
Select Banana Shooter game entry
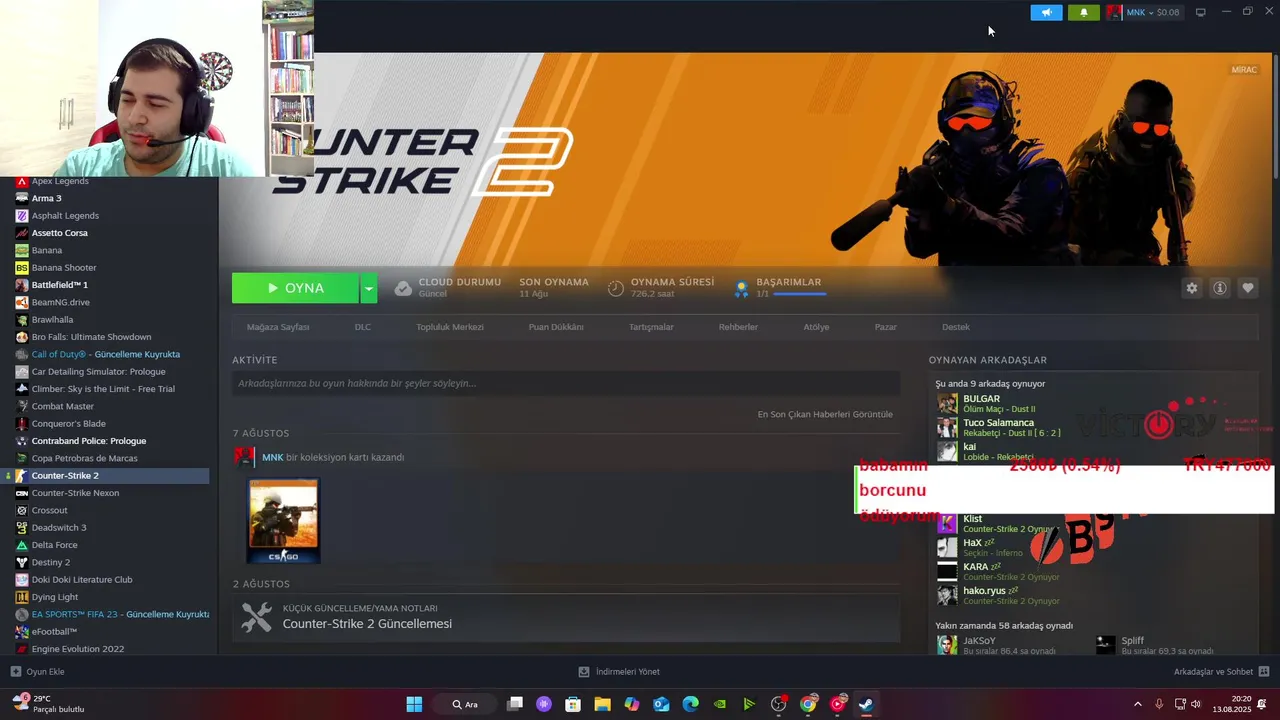[x=64, y=267]
